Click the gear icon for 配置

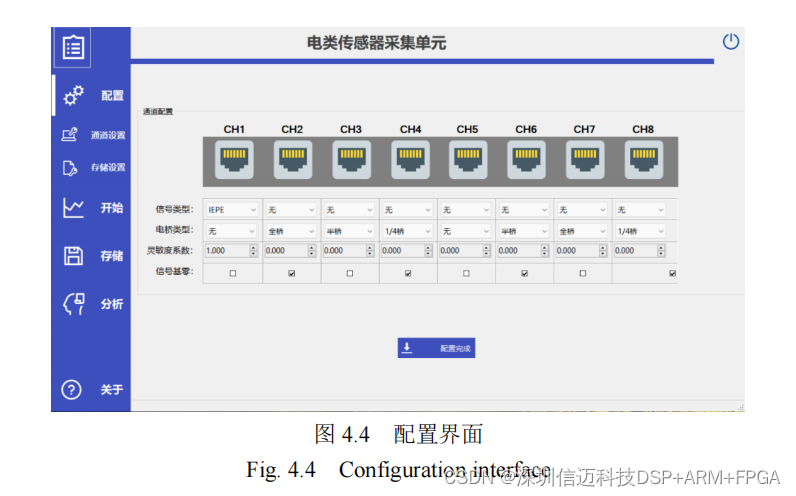(73, 96)
